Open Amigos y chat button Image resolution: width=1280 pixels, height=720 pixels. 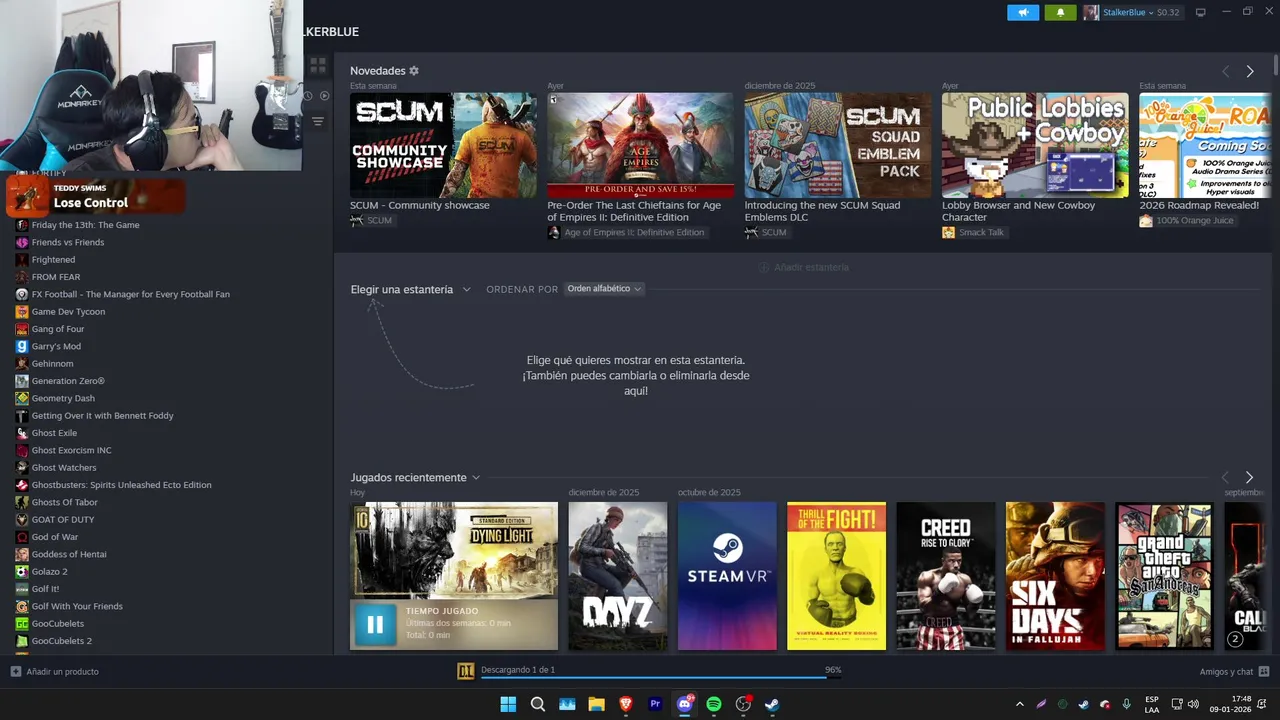[x=1234, y=671]
